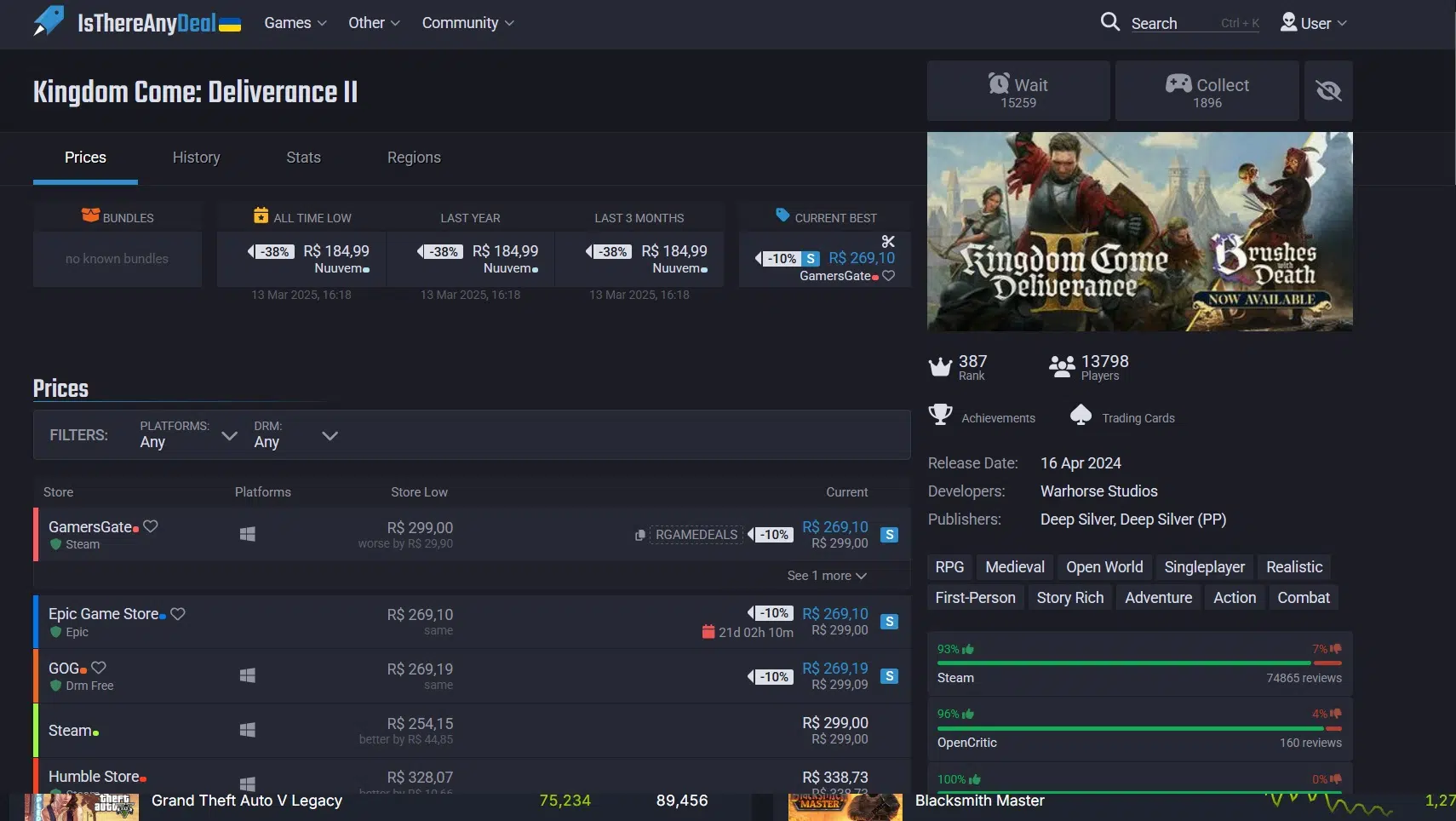
Task: Favorite GamersGate store heart in price list
Action: [151, 526]
